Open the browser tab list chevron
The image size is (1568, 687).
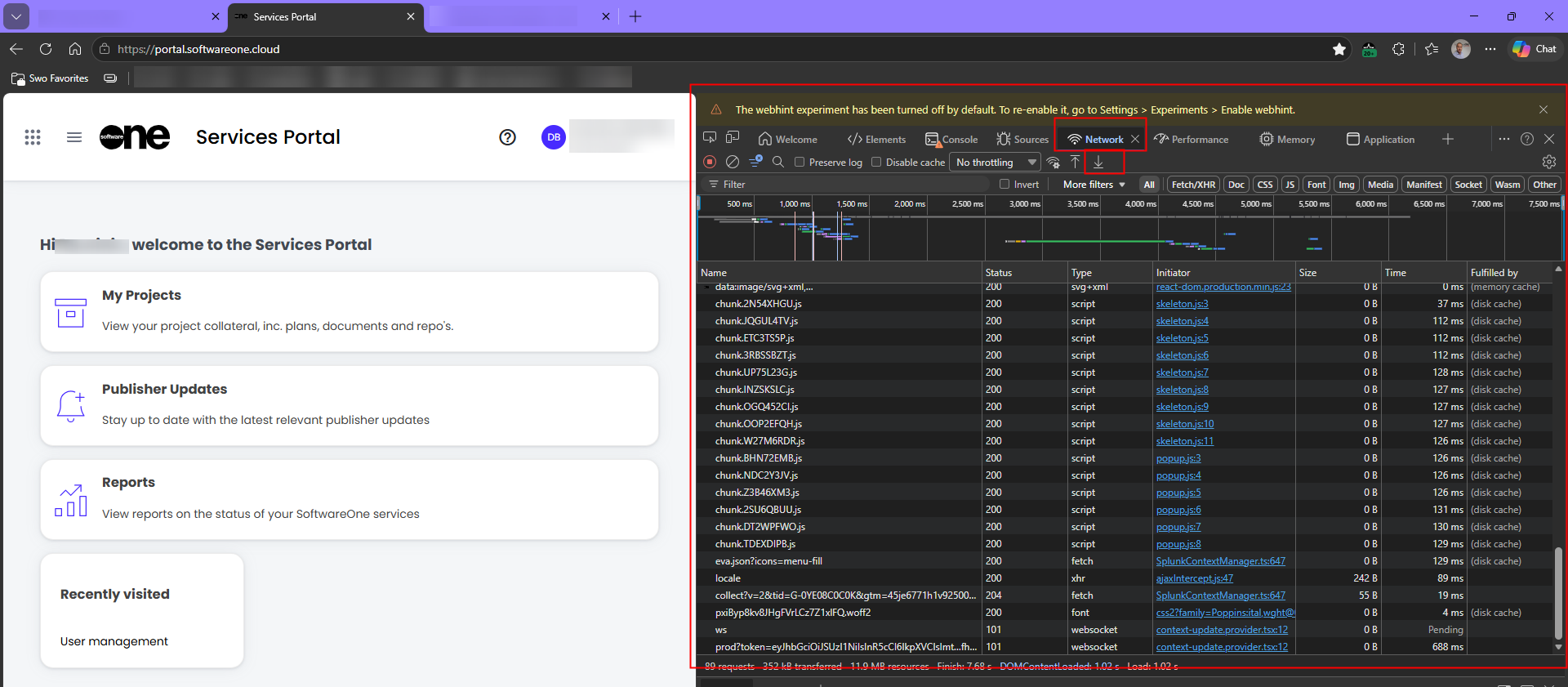click(x=16, y=16)
